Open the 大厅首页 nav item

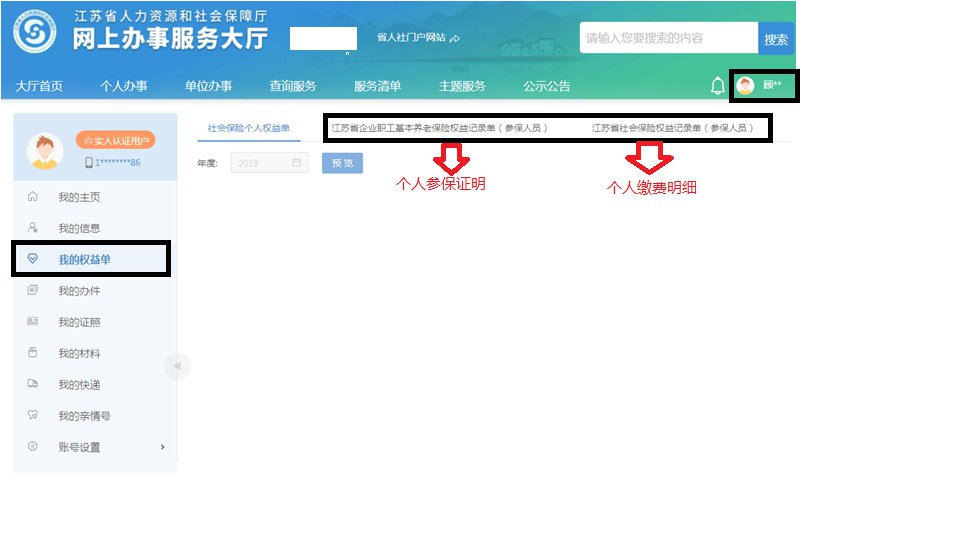pos(39,86)
